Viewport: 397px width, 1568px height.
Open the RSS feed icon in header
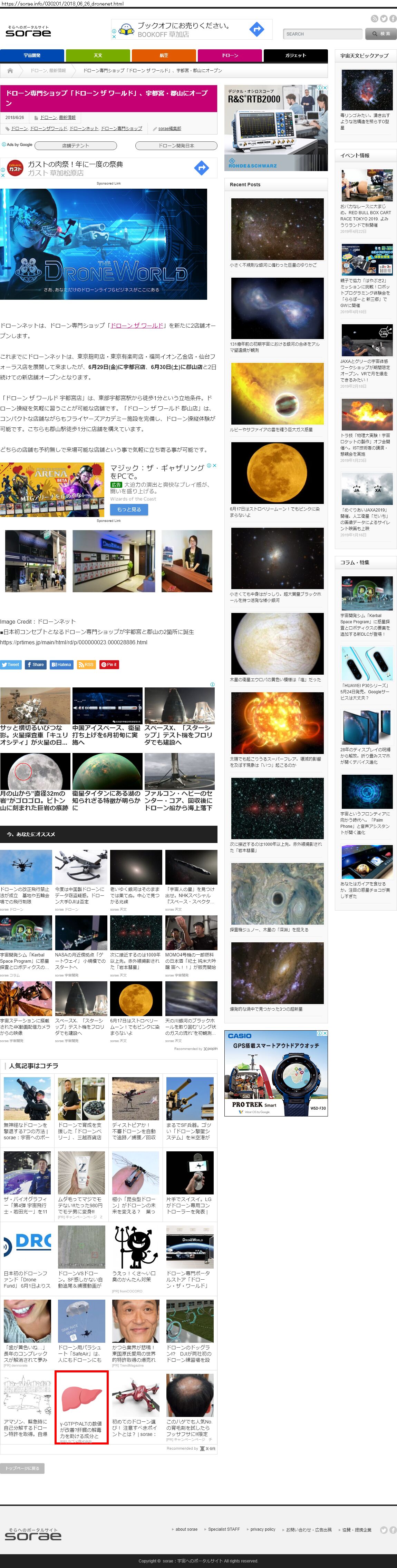[x=375, y=19]
